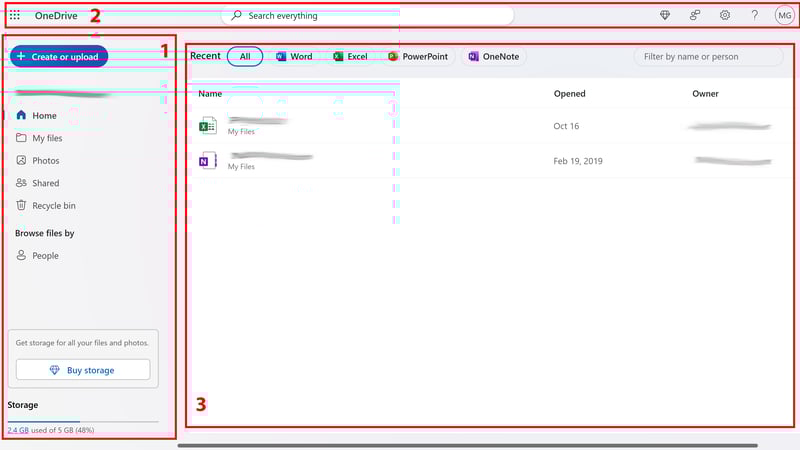
Task: Browse files by People
Action: (x=45, y=255)
